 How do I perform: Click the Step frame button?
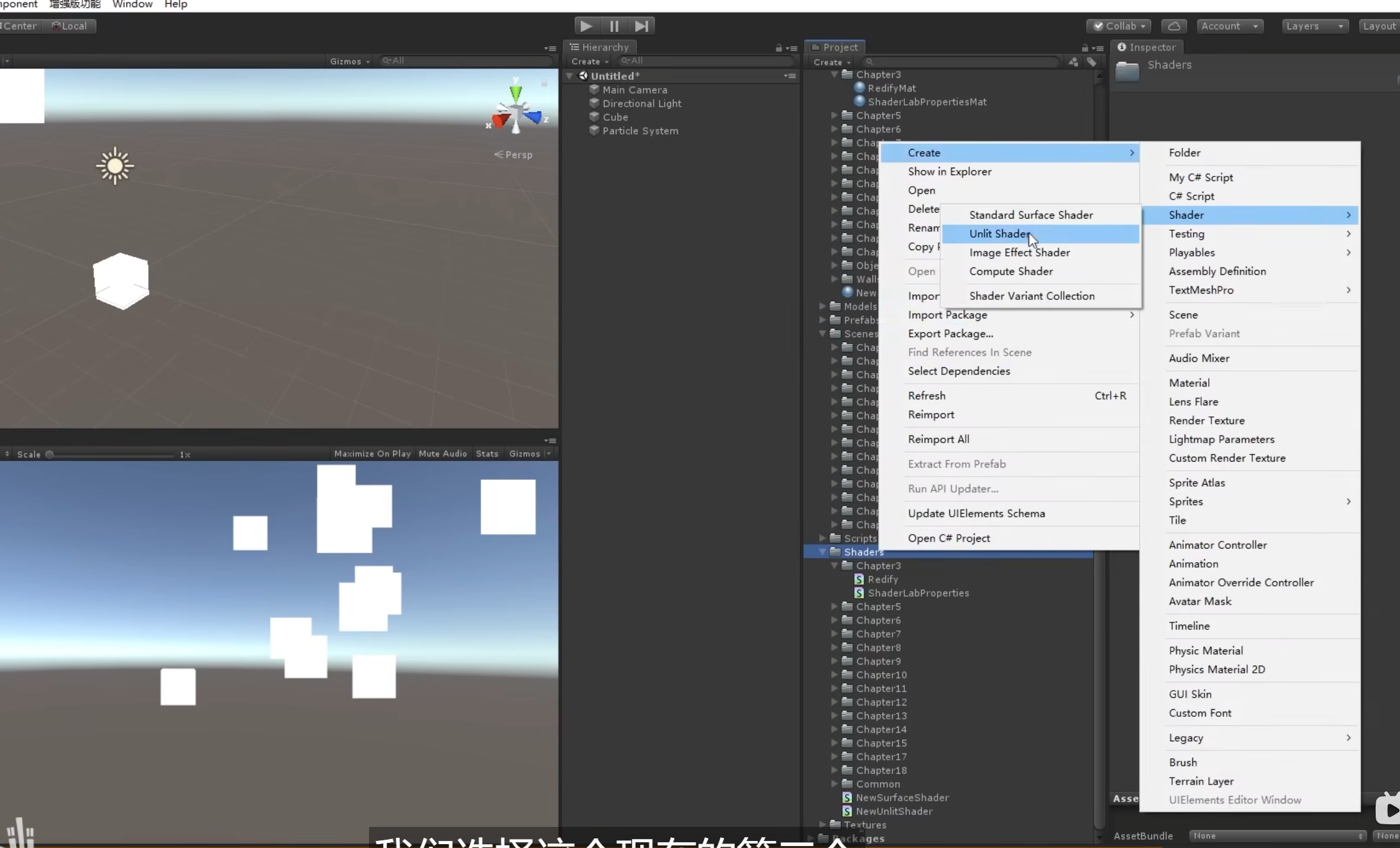click(641, 26)
